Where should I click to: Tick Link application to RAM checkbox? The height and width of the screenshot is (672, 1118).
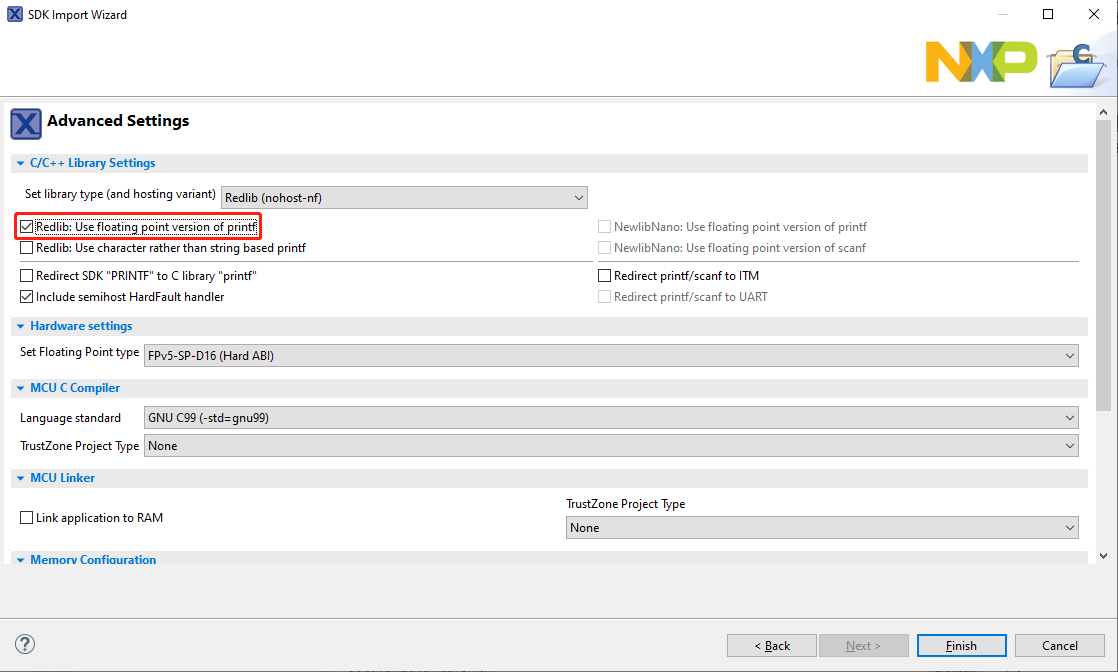[x=27, y=518]
